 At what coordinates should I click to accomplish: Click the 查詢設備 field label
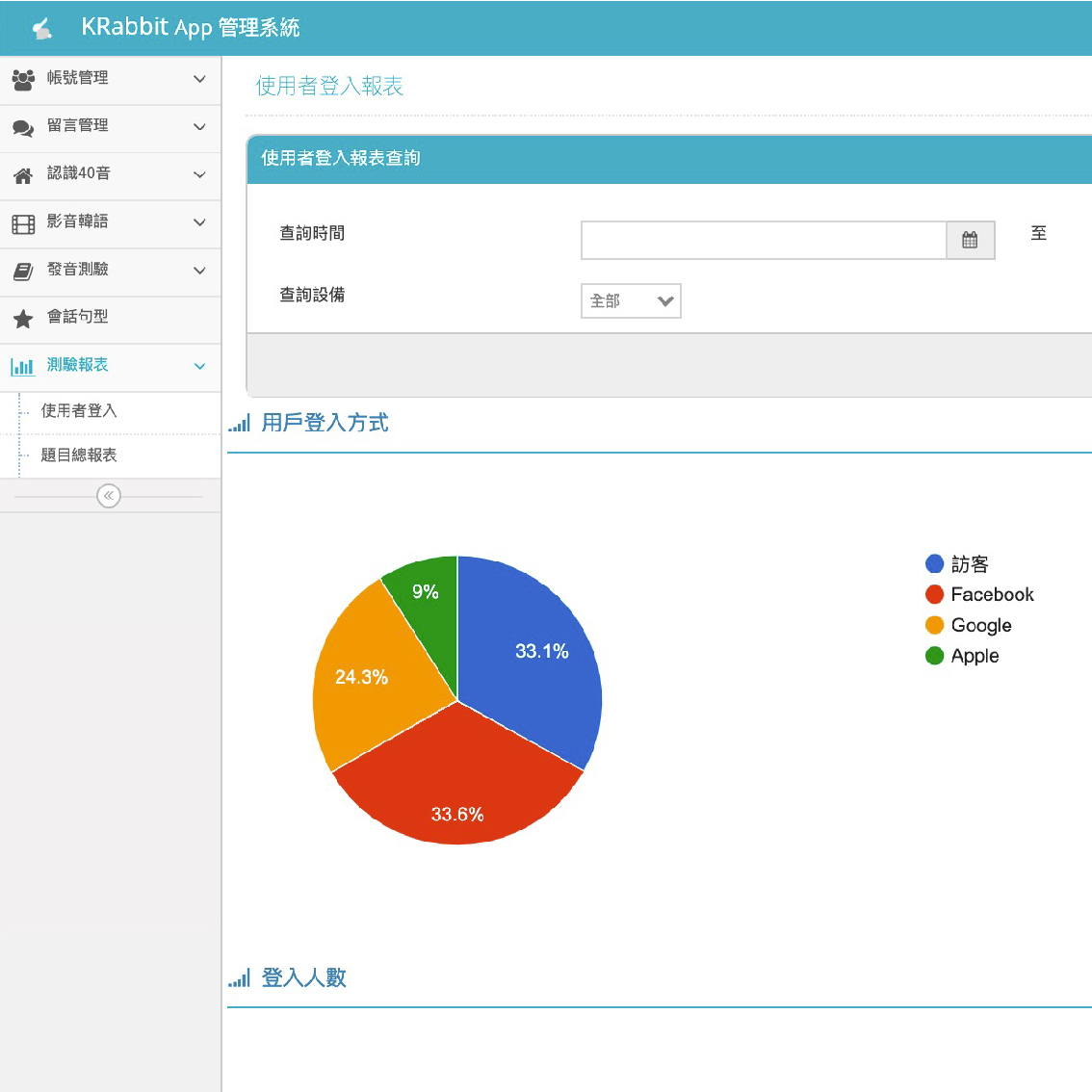click(312, 295)
